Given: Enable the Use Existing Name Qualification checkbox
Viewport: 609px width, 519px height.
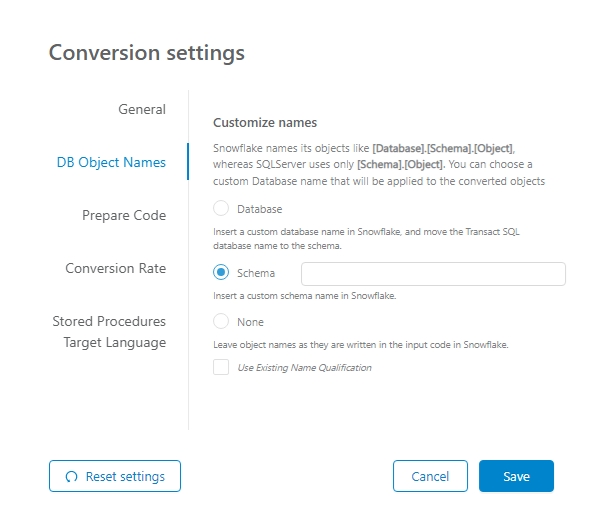Looking at the screenshot, I should [221, 368].
